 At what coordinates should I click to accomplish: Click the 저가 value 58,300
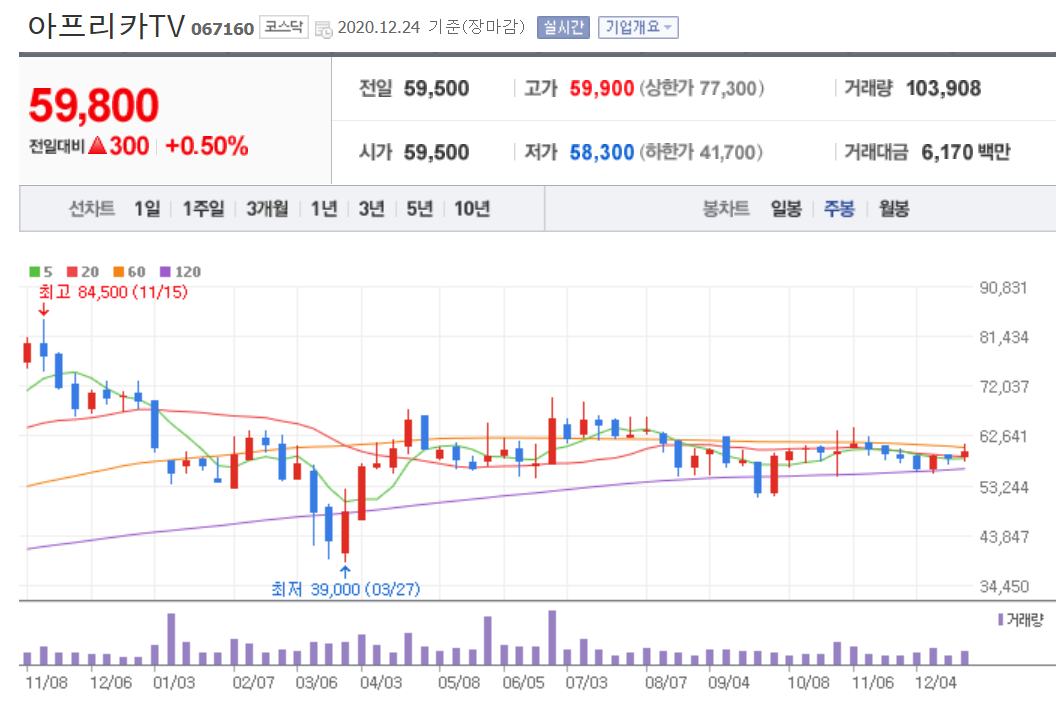tap(601, 152)
